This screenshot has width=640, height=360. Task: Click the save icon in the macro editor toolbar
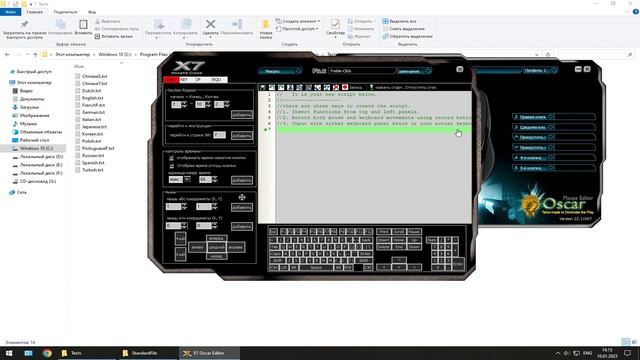[x=262, y=87]
